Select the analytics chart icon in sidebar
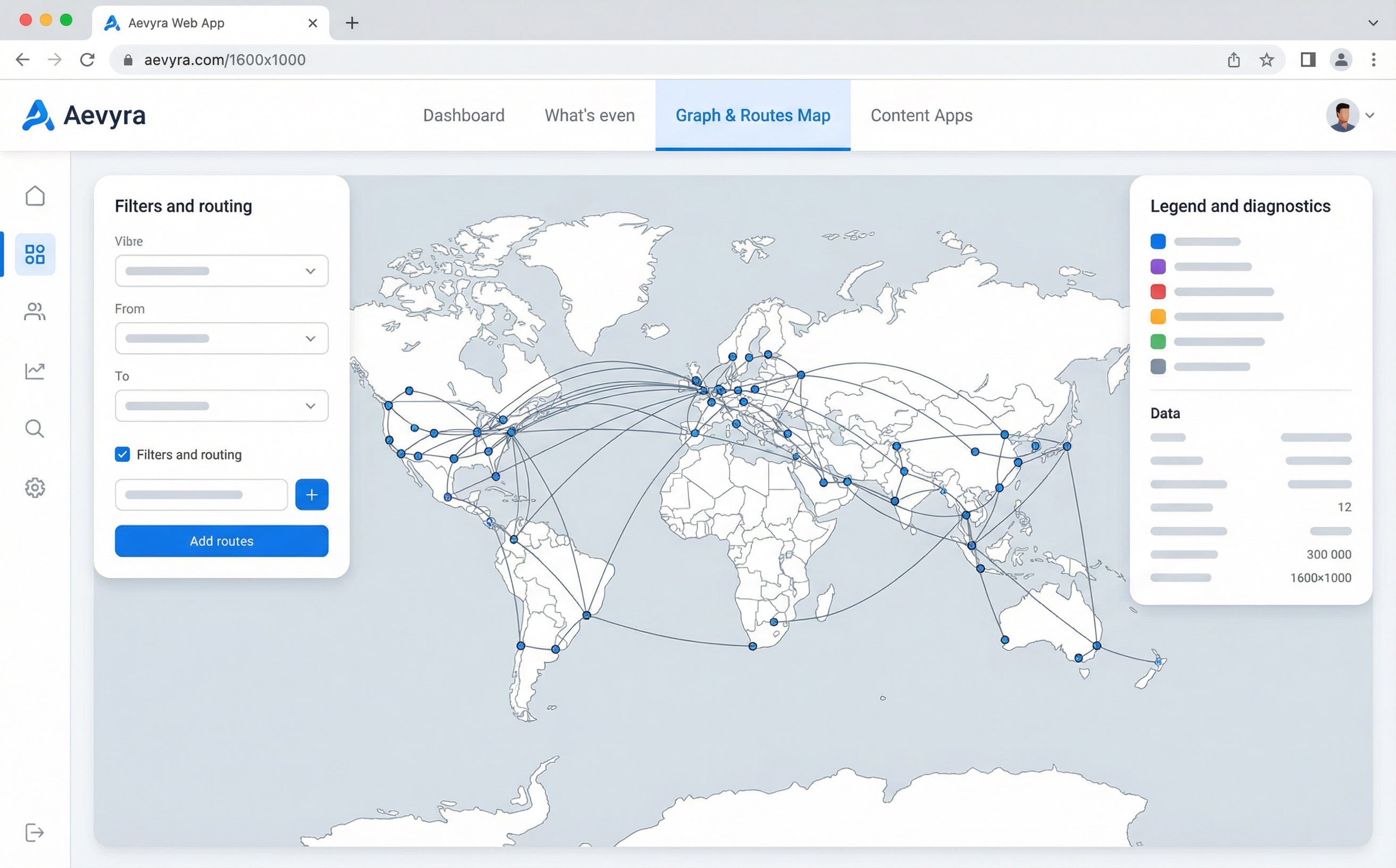The image size is (1396, 868). click(x=35, y=371)
